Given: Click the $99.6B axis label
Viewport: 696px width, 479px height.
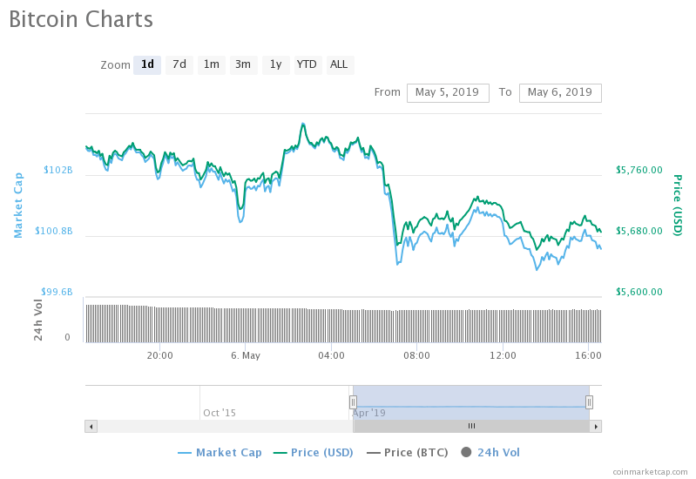Looking at the screenshot, I should click(x=57, y=292).
